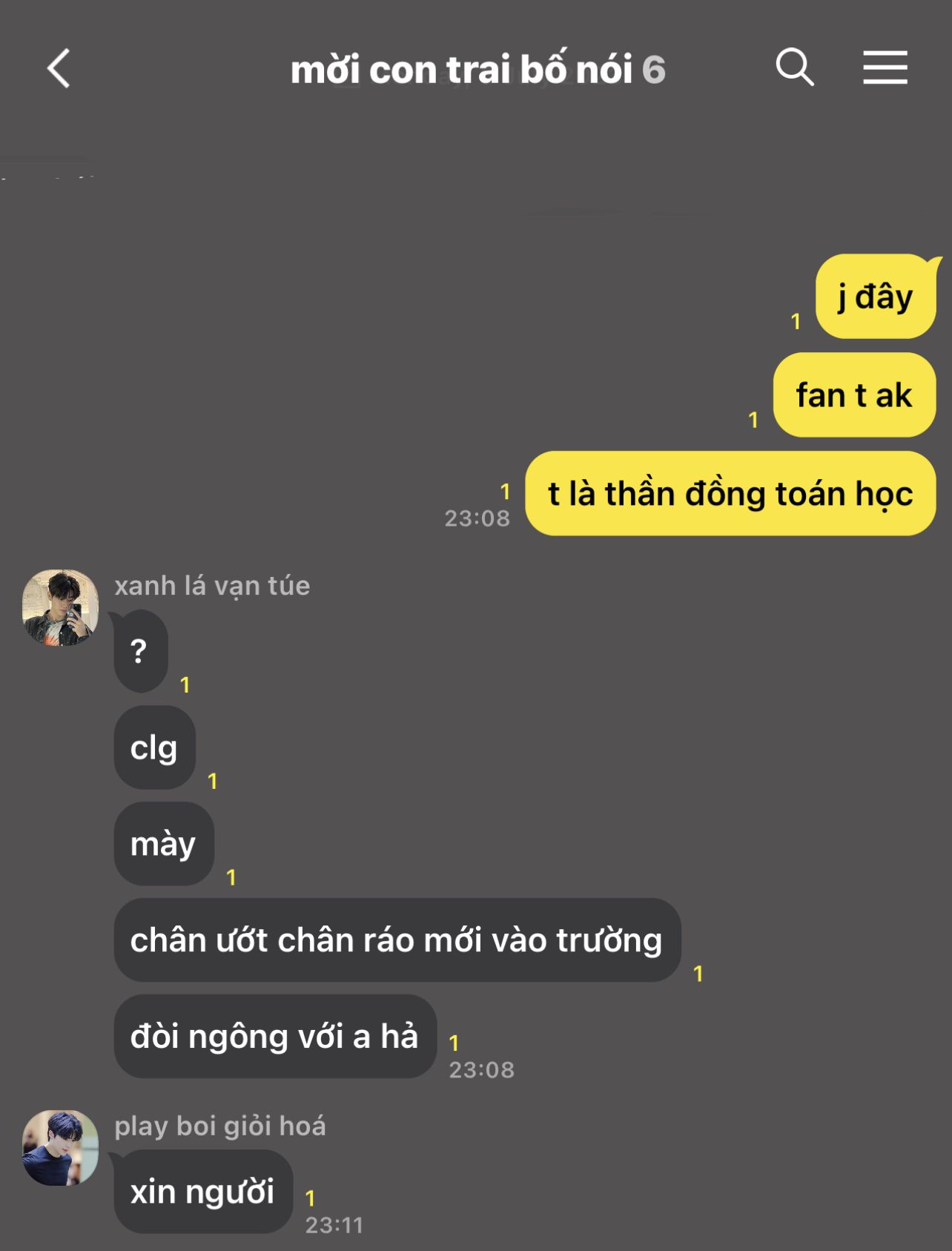Tap read count beside 'xin người'
The height and width of the screenshot is (1251, 952).
310,1198
